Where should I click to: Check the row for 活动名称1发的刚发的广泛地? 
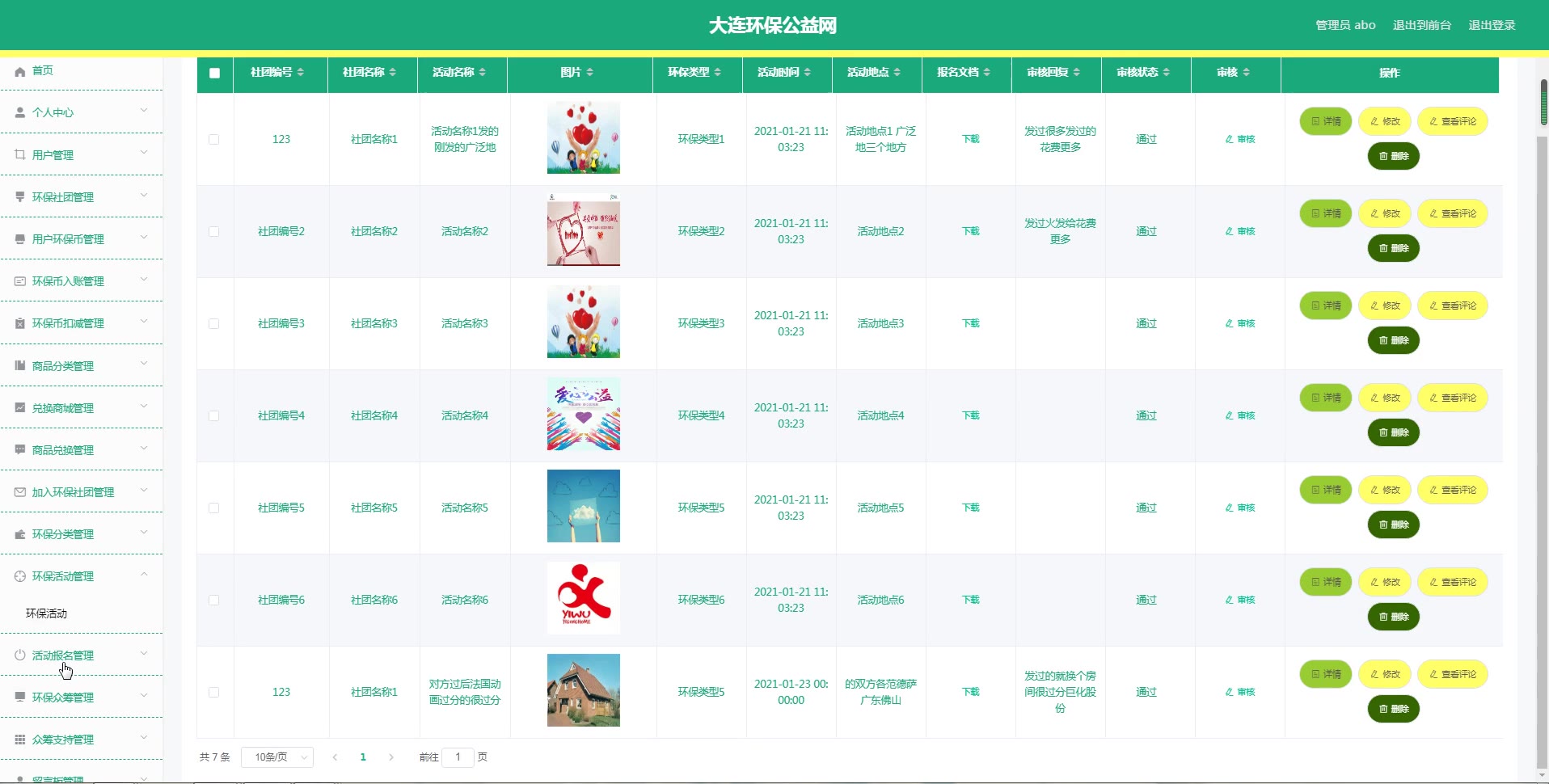click(214, 140)
